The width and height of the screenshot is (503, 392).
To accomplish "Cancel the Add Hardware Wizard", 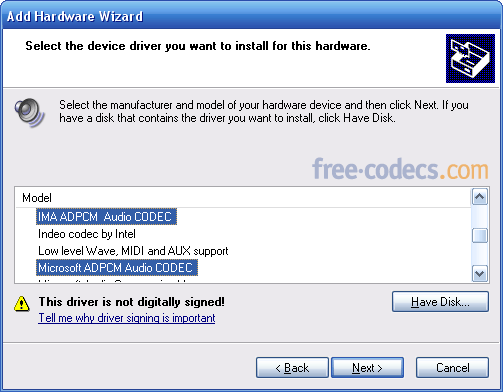I will point(452,368).
